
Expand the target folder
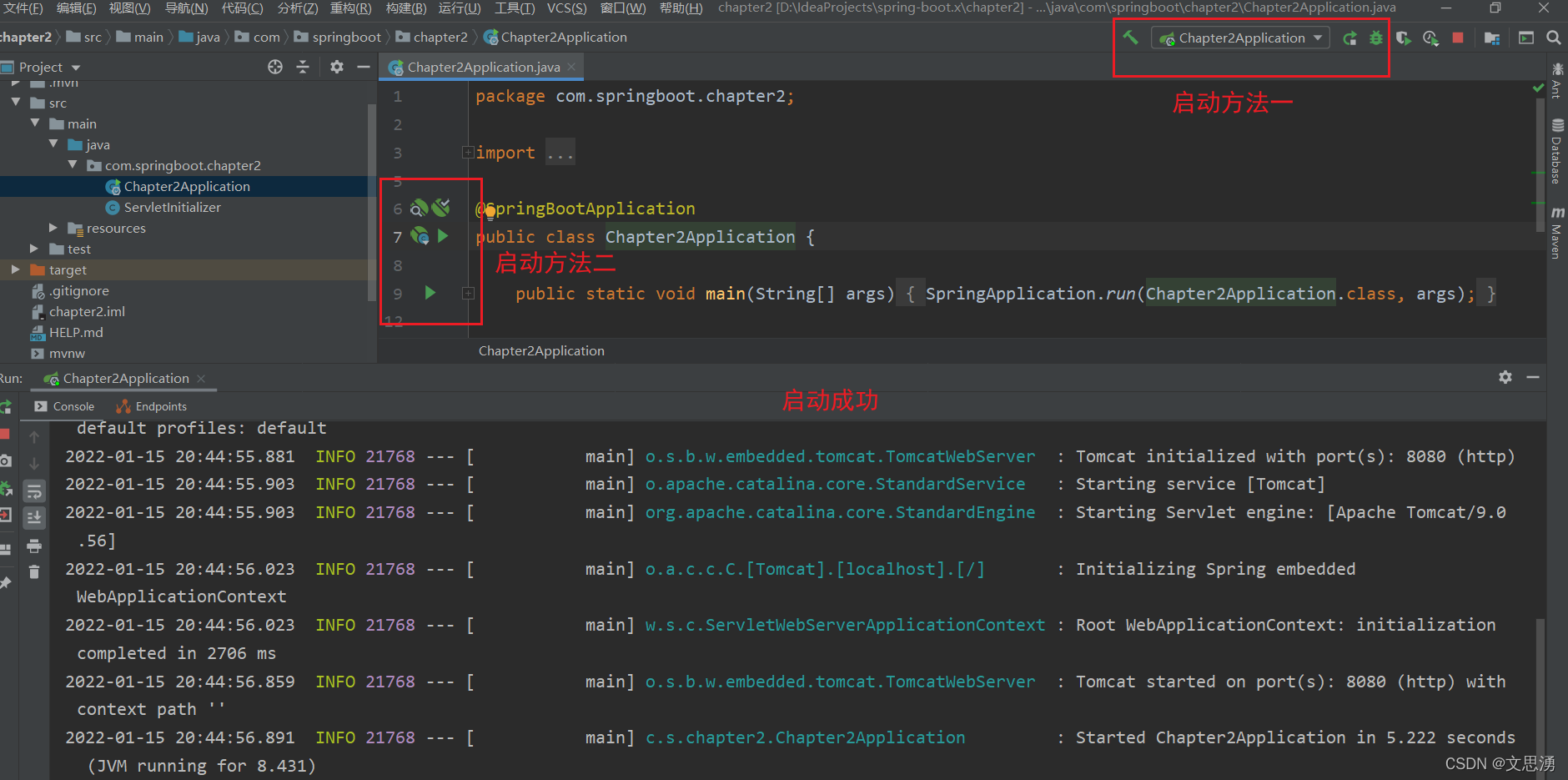[16, 269]
